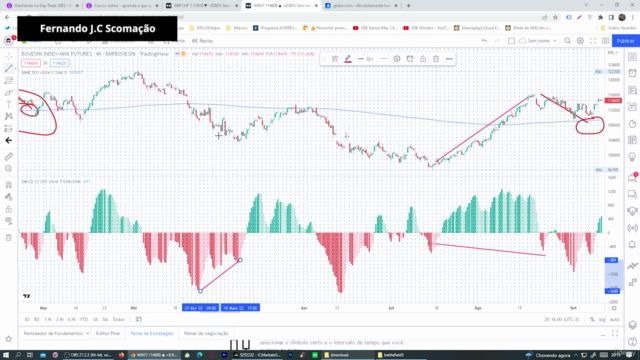Open notifications bell on right sidebar
The width and height of the screenshot is (640, 360).
point(632,244)
